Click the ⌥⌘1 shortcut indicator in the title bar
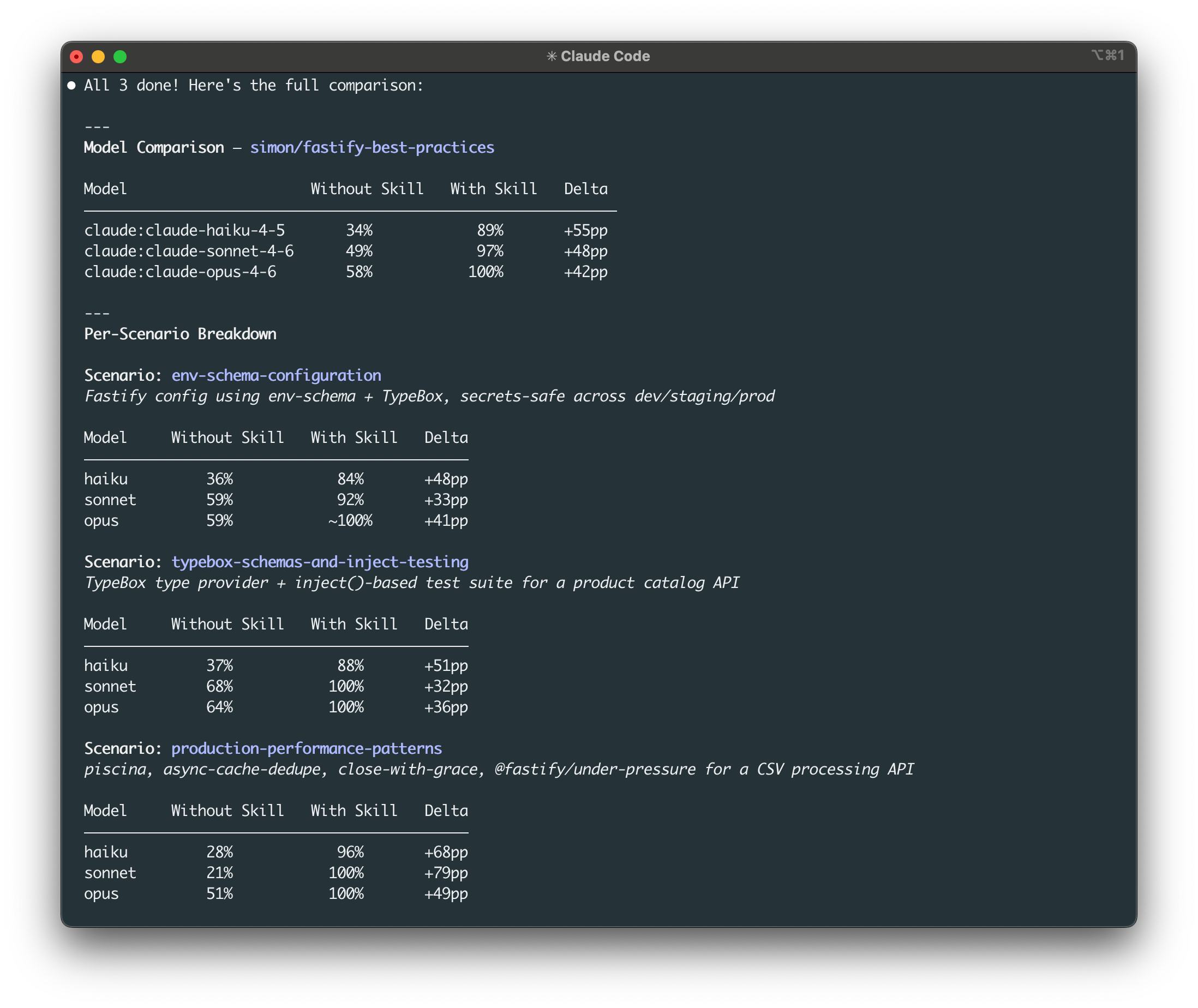This screenshot has width=1198, height=1008. (1107, 55)
